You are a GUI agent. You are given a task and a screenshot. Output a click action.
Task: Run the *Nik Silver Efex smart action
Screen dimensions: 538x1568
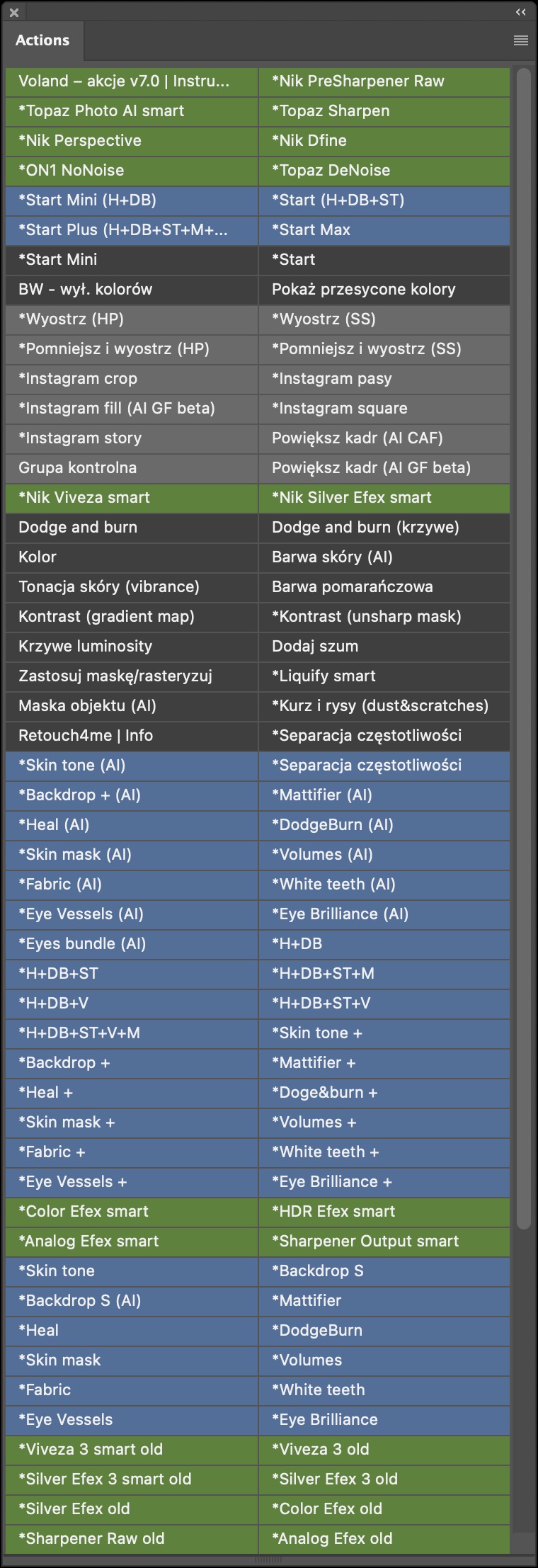tap(384, 498)
